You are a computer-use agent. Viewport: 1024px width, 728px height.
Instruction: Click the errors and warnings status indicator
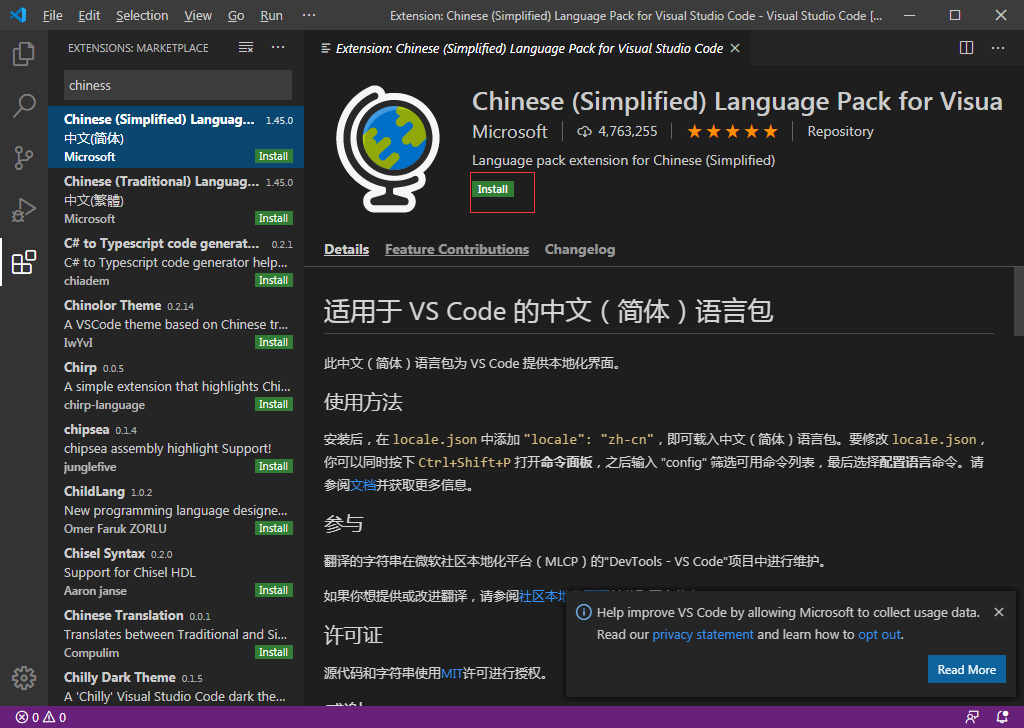click(41, 718)
